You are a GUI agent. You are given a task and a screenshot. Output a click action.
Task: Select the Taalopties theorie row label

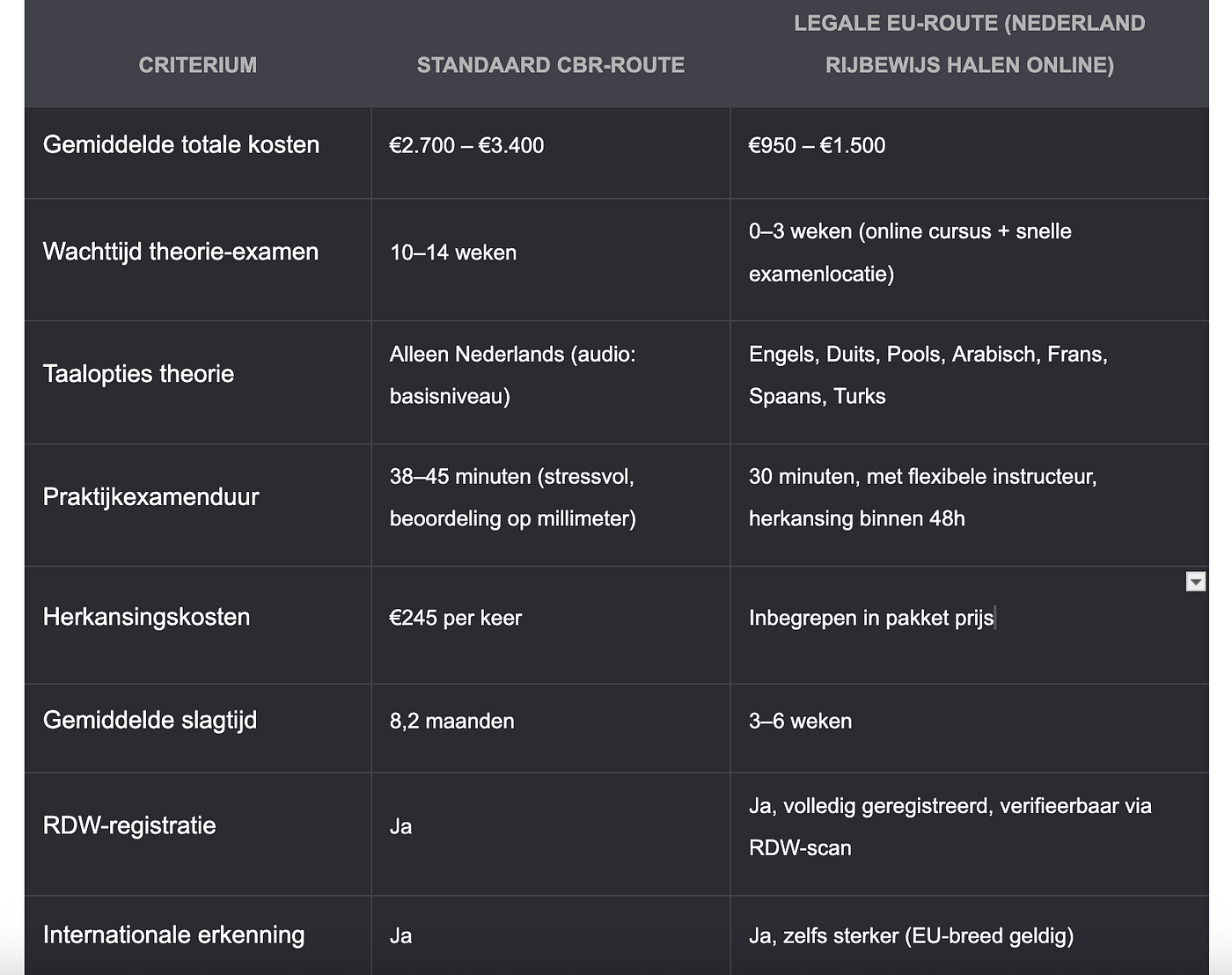point(138,375)
